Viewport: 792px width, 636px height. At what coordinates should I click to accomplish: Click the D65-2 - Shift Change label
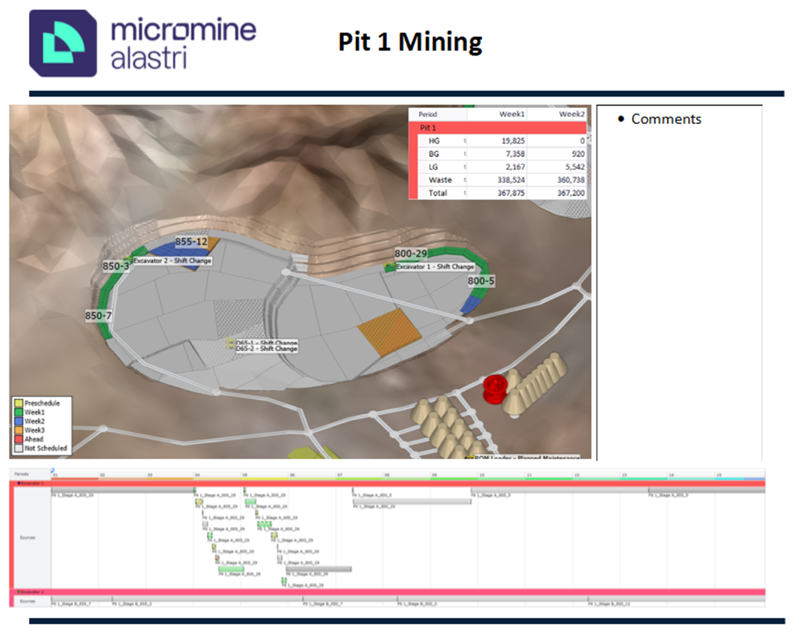point(267,349)
